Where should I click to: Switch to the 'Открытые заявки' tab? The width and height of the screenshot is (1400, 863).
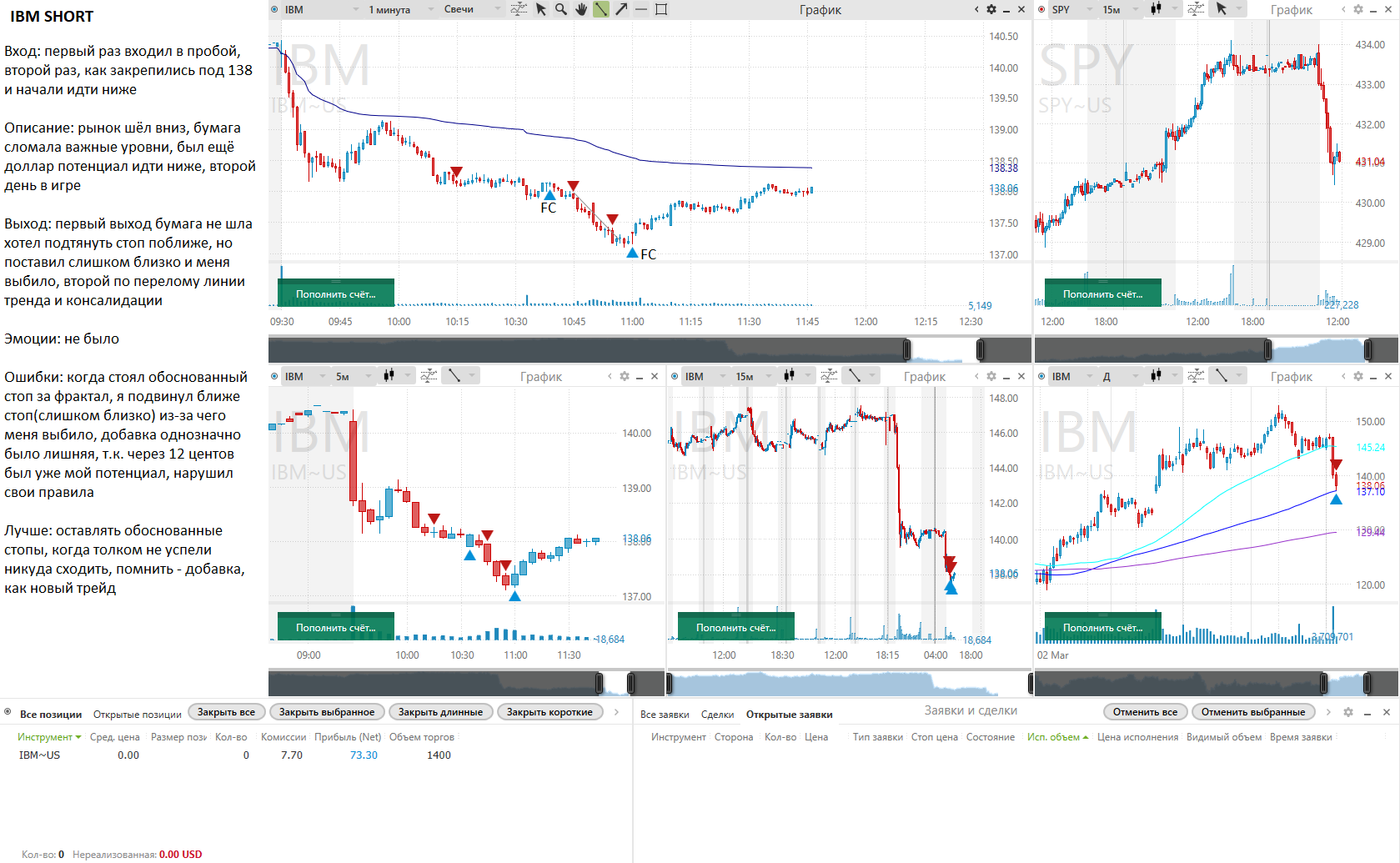tap(789, 715)
